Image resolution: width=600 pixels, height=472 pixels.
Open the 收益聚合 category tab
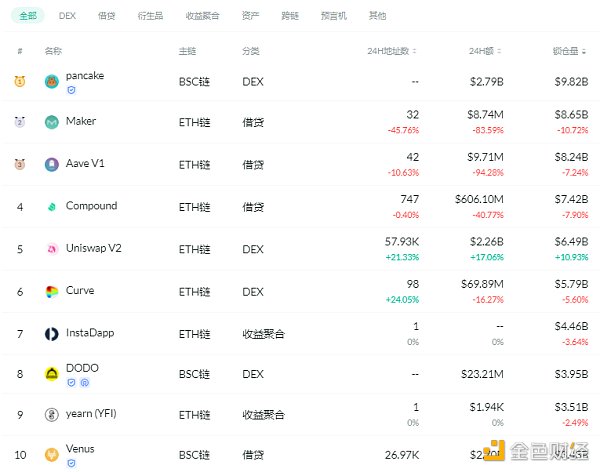203,16
